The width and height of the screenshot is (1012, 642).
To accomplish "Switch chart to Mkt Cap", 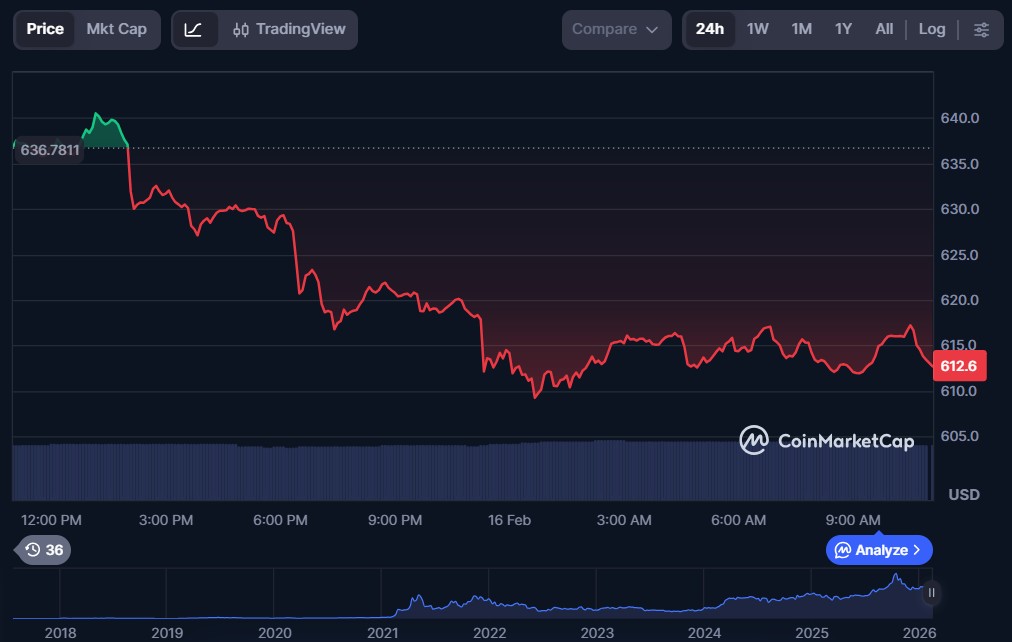I will click(x=116, y=30).
